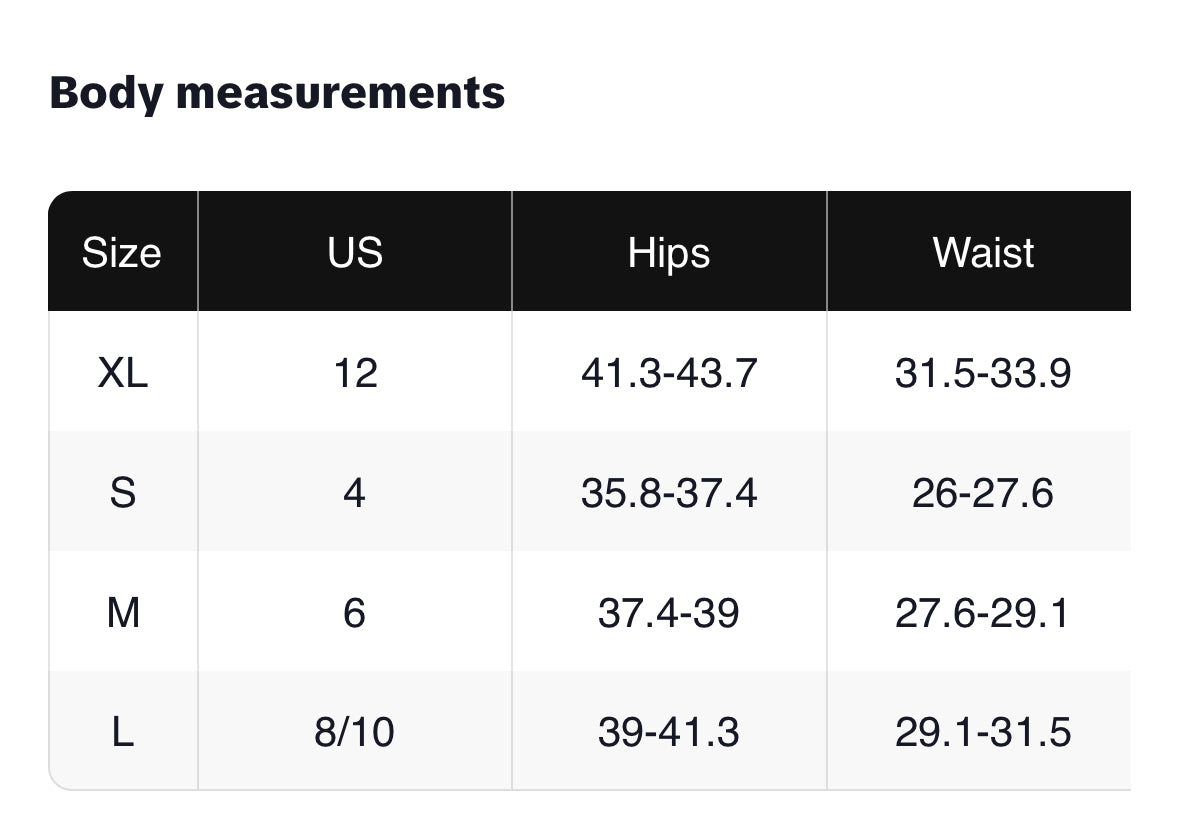Select the Size column header

(122, 253)
